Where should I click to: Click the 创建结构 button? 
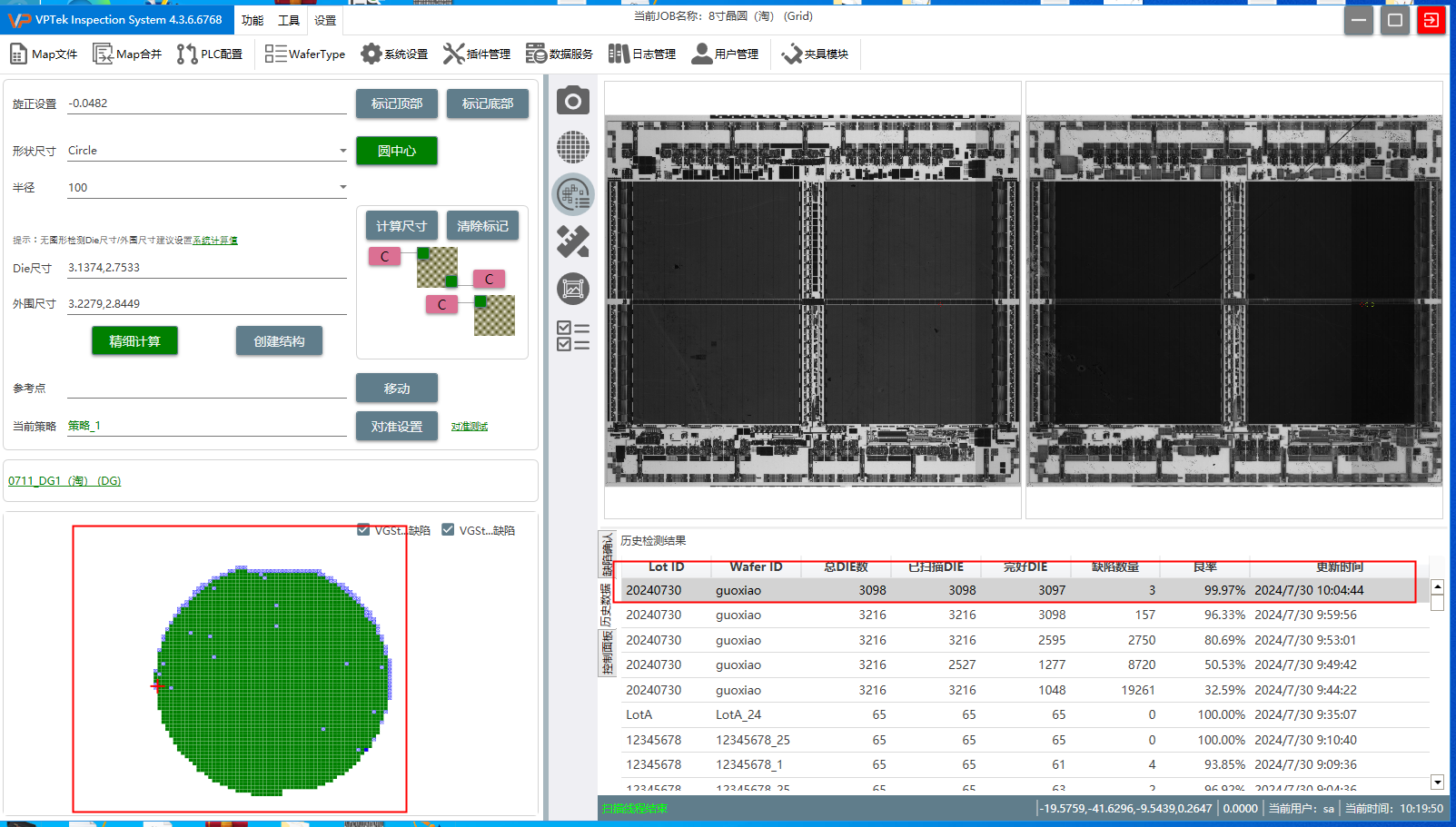point(279,341)
